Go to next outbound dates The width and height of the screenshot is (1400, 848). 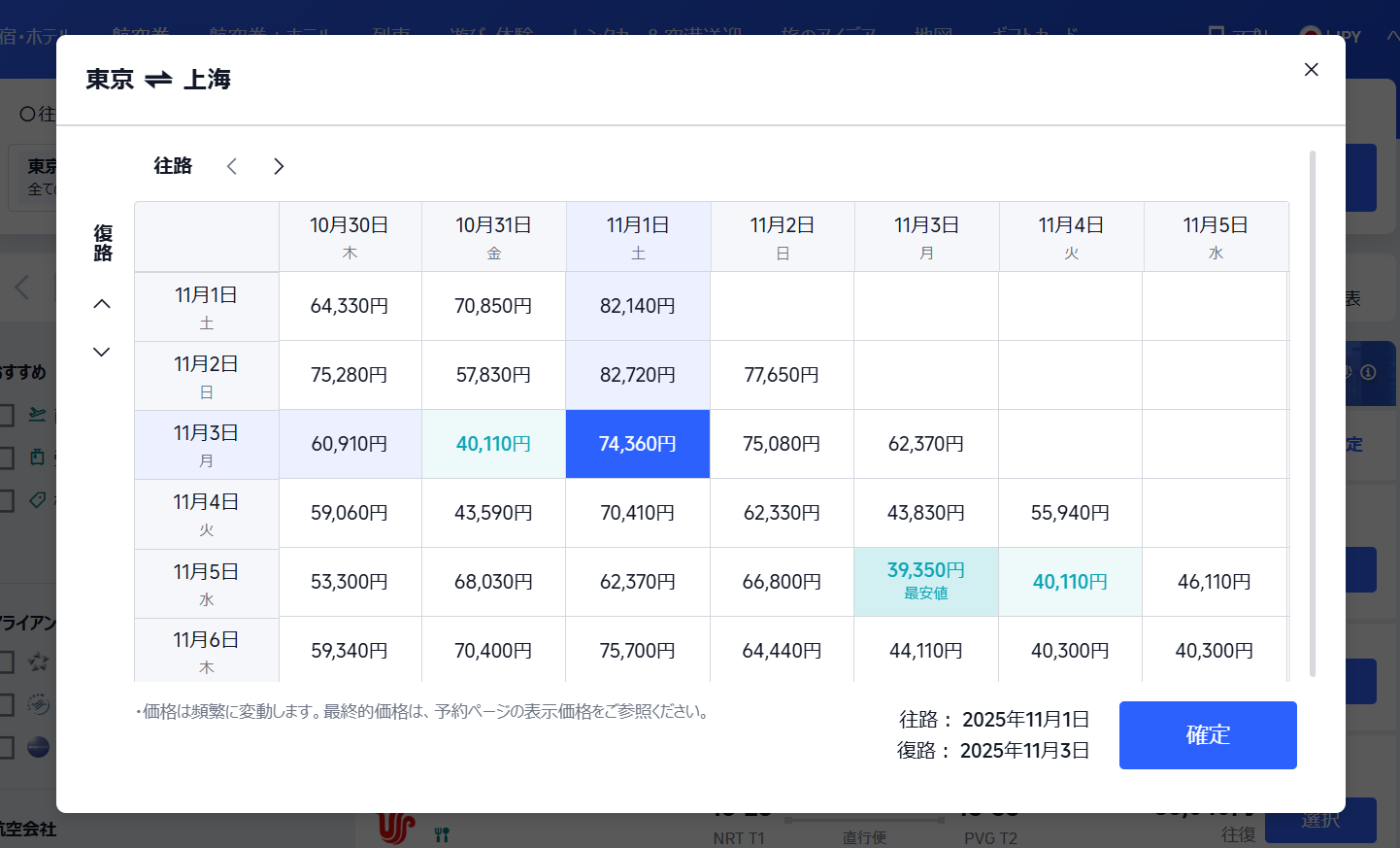279,166
